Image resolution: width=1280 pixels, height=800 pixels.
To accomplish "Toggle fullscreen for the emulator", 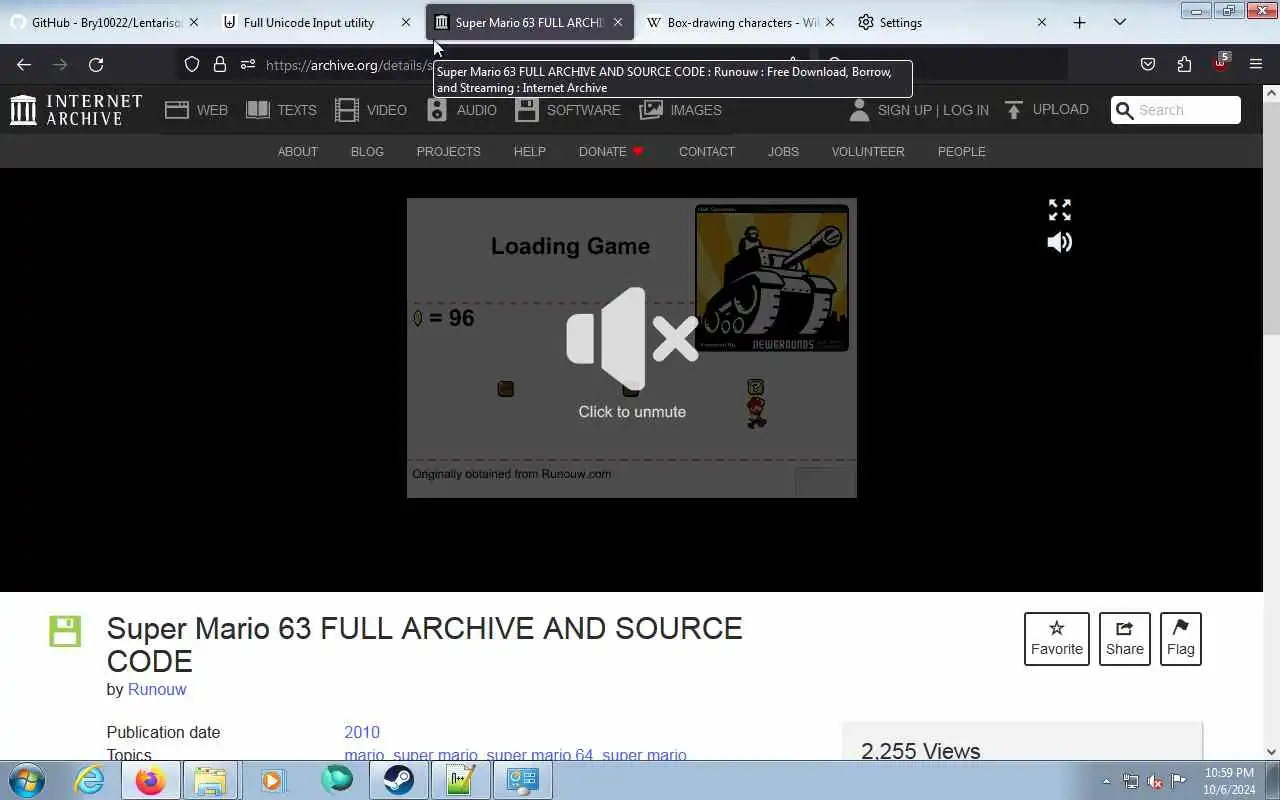I will click(1060, 210).
